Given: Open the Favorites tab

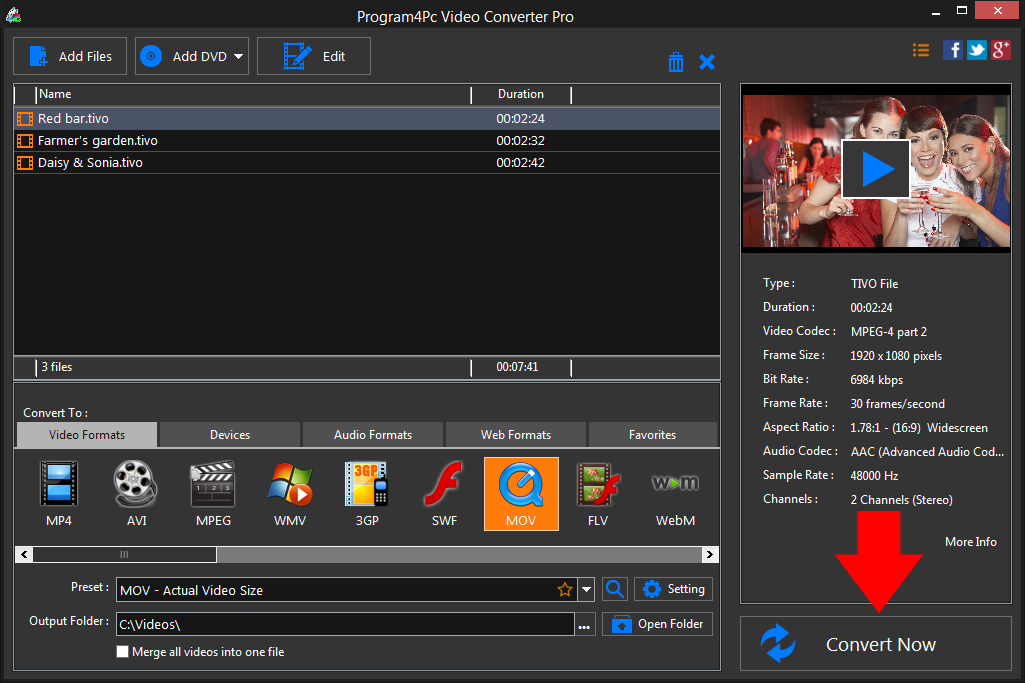Looking at the screenshot, I should [652, 435].
